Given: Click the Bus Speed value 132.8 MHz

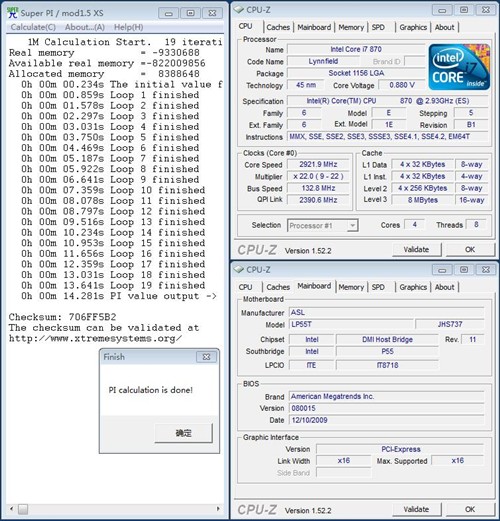Looking at the screenshot, I should (318, 188).
